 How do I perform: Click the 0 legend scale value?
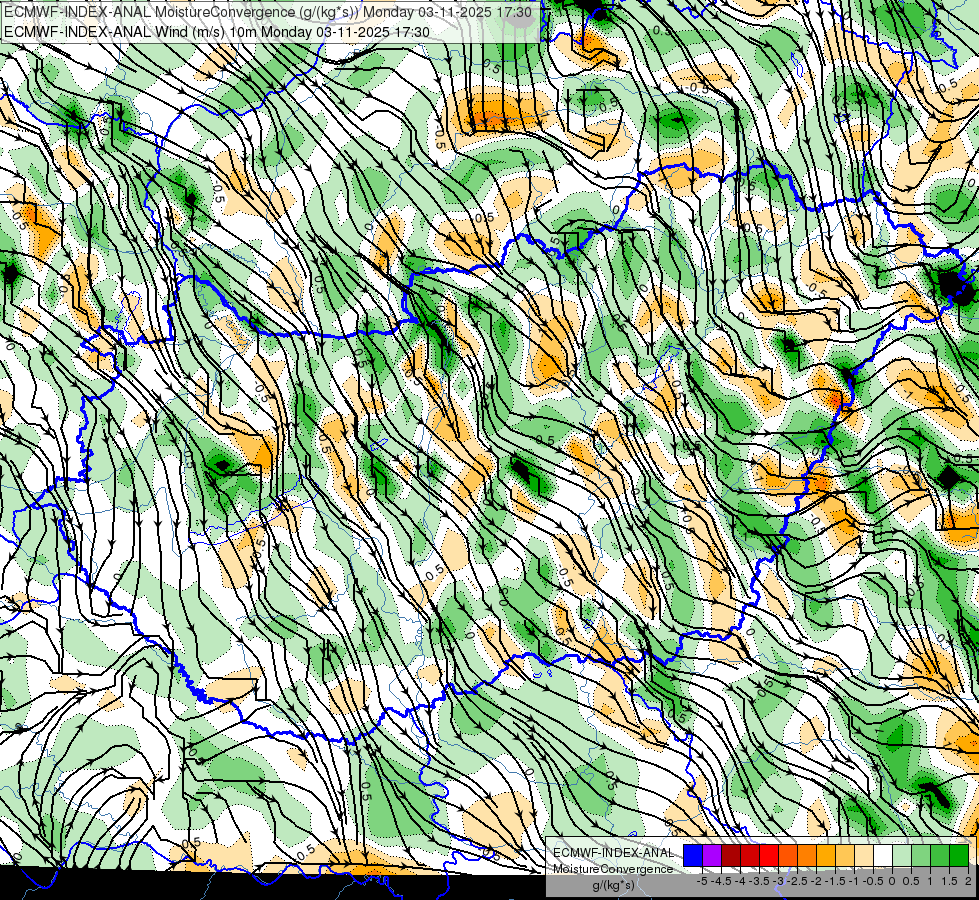point(892,881)
